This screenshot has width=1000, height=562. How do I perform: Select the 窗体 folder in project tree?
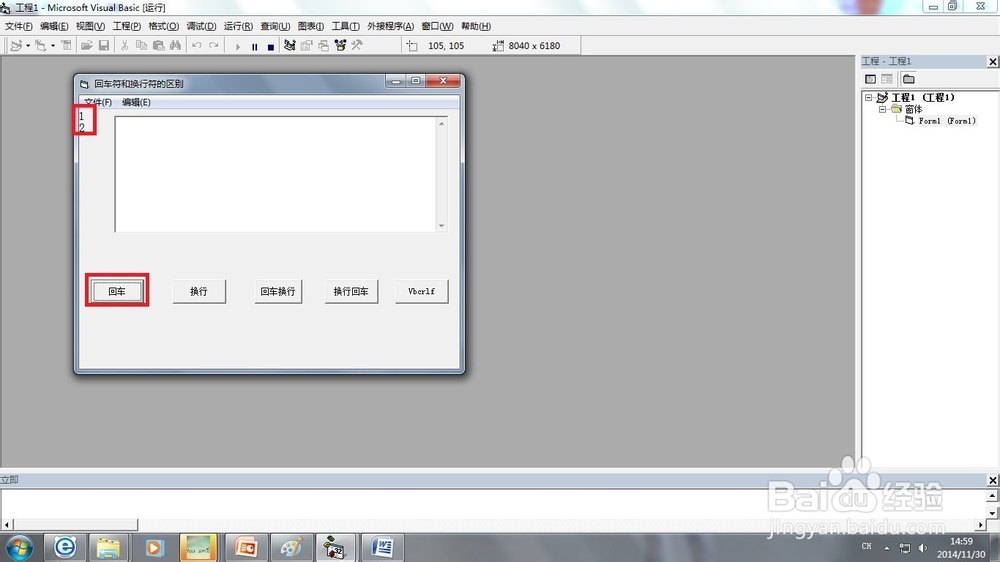coord(913,109)
